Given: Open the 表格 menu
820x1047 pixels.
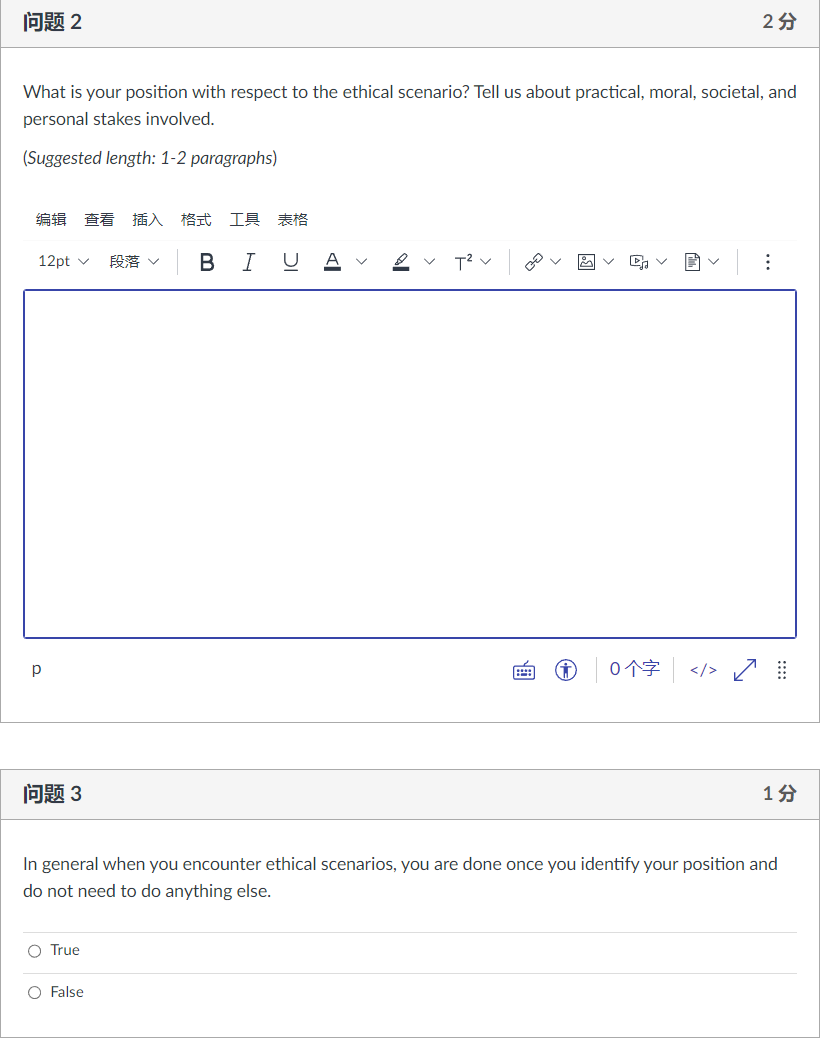Looking at the screenshot, I should click(x=292, y=220).
